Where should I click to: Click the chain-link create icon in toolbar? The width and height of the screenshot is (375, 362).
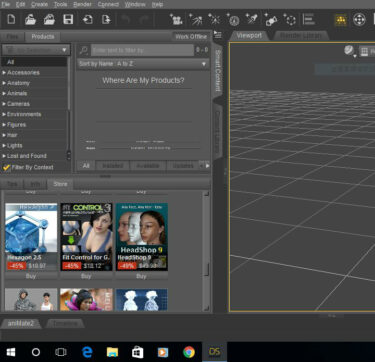pos(271,19)
